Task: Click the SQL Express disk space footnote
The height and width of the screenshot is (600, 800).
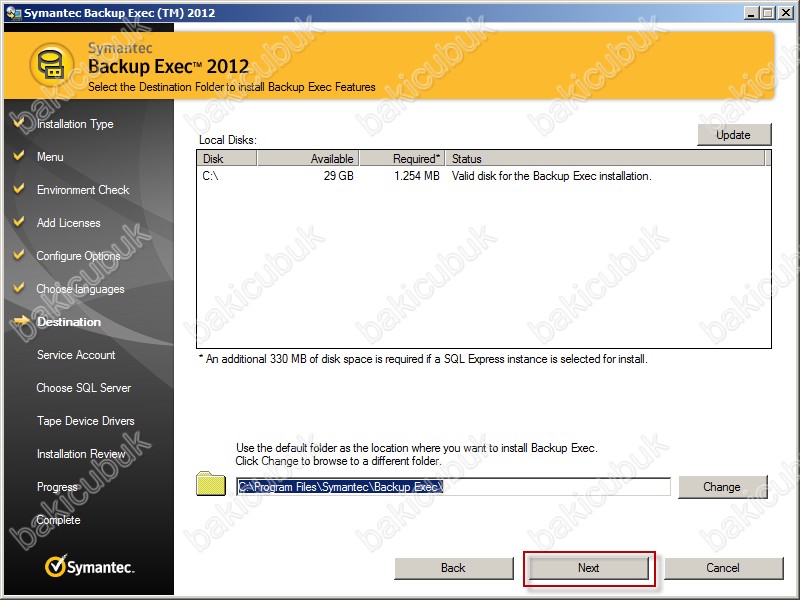Action: pyautogui.click(x=423, y=359)
